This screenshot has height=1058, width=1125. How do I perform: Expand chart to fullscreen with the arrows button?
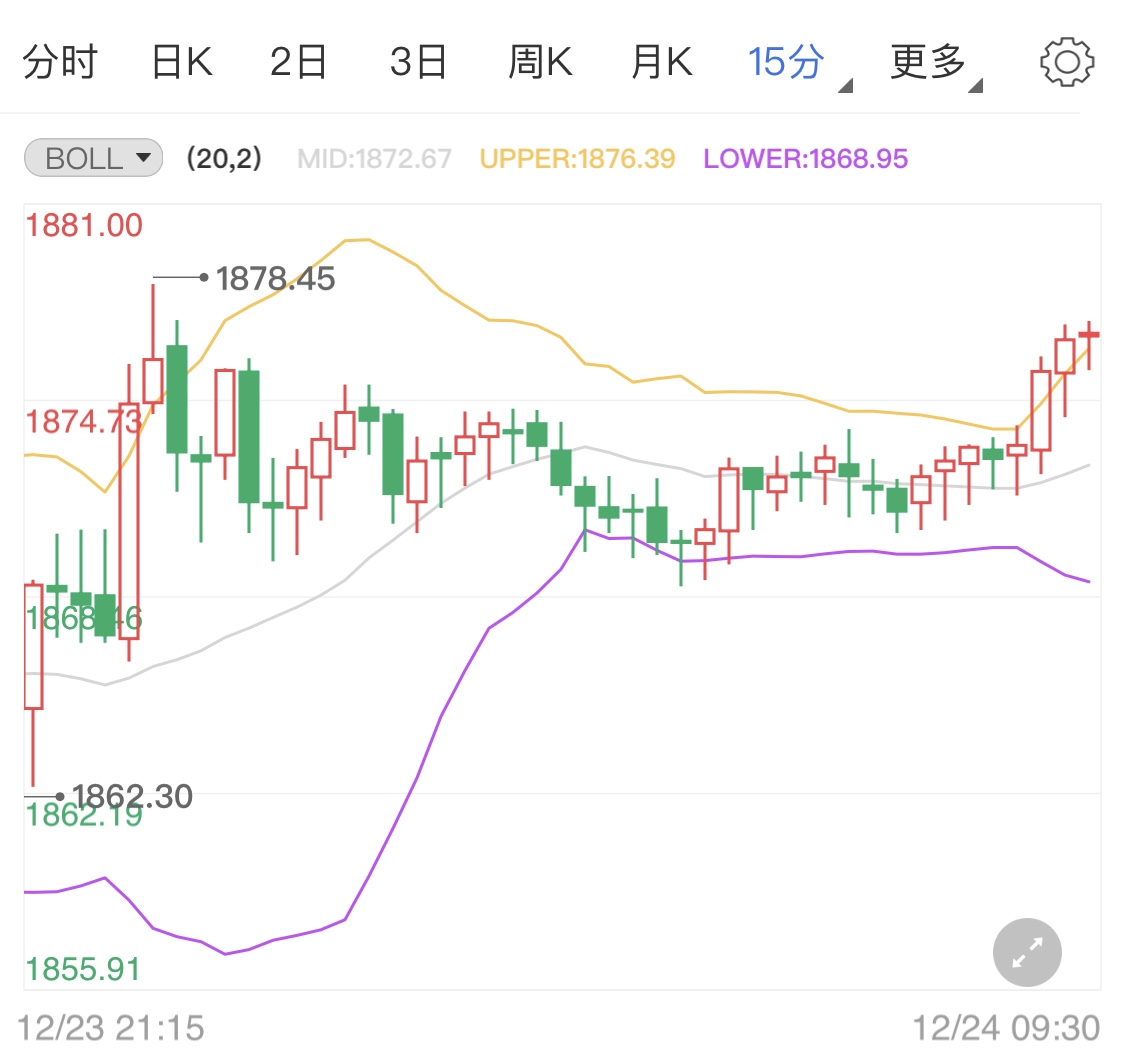(x=1027, y=952)
